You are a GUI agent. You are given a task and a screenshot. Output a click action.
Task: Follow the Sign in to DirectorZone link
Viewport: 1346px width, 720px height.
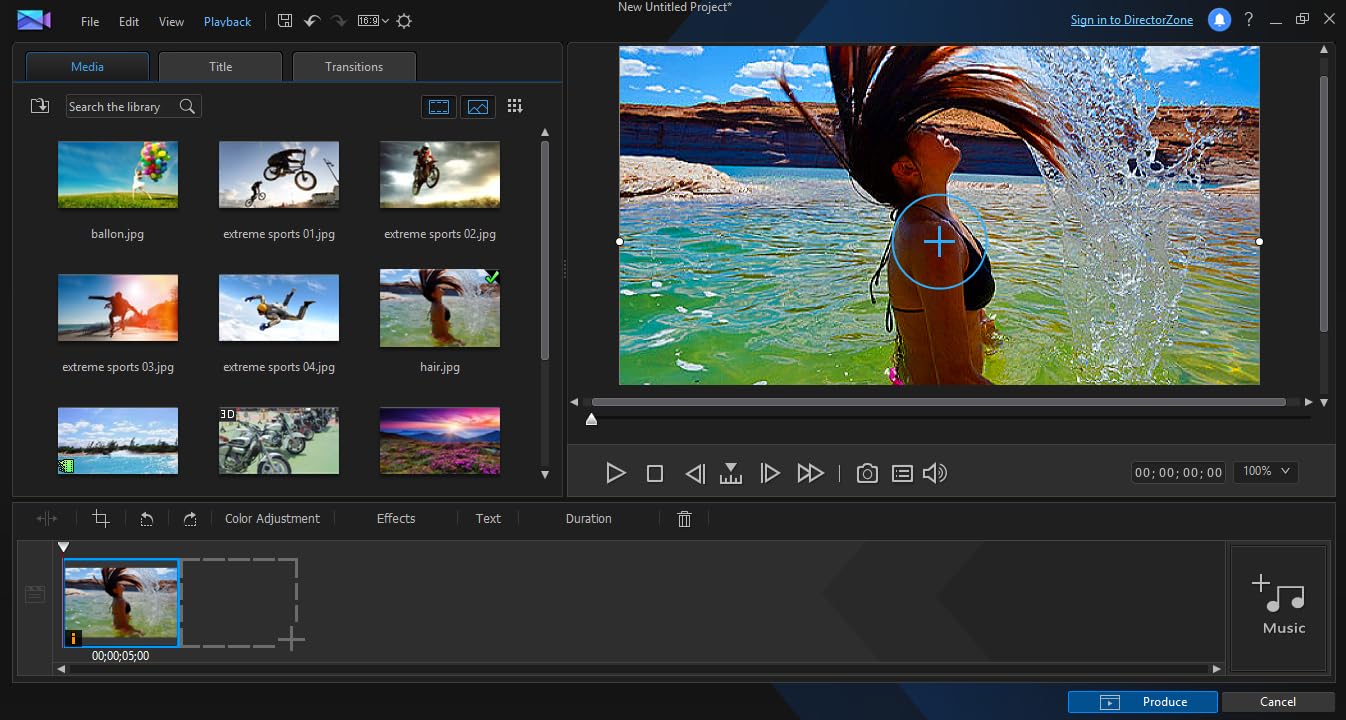pyautogui.click(x=1131, y=20)
